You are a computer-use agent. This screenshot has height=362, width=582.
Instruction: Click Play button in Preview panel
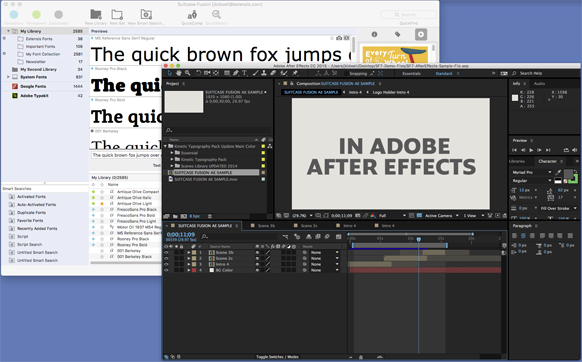tap(531, 150)
